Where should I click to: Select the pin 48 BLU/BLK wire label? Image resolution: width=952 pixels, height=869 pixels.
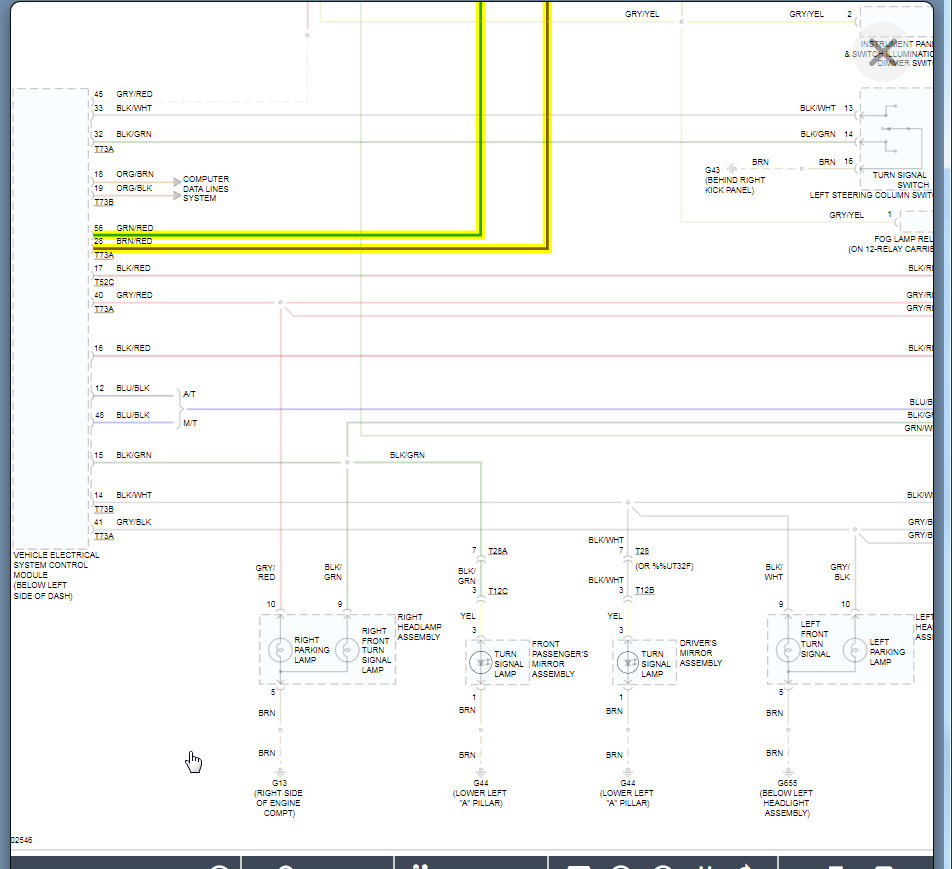click(133, 415)
